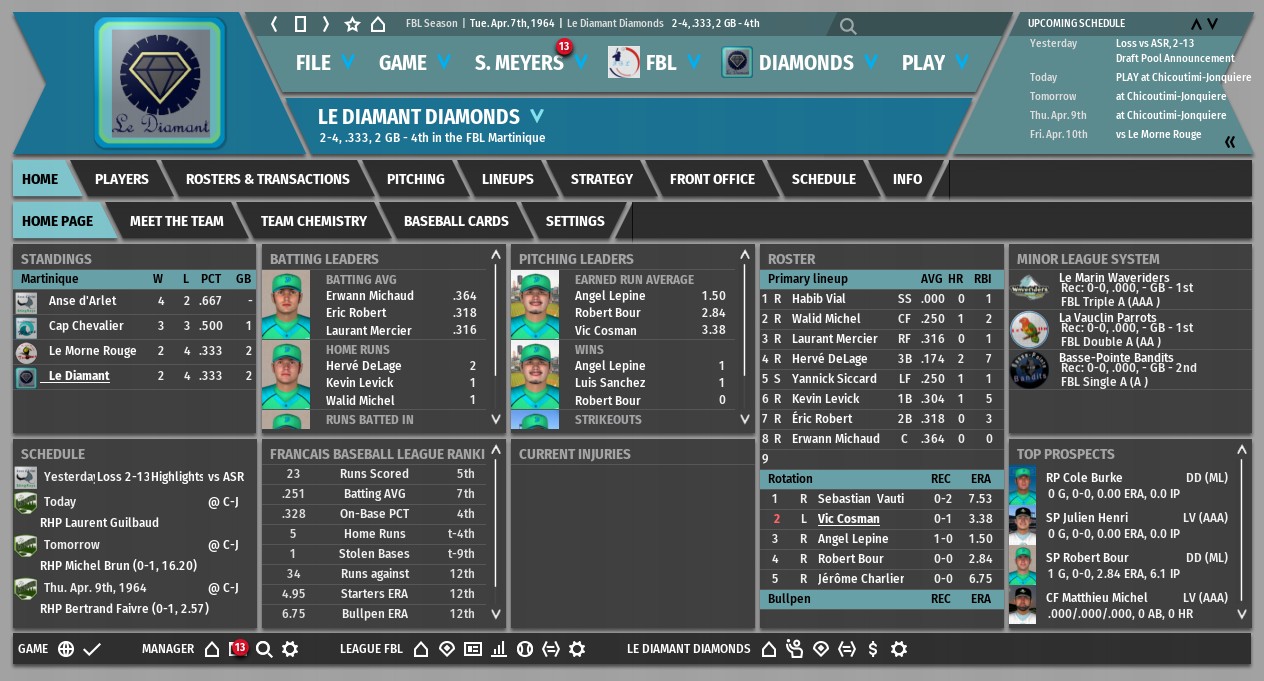Click the baseball icon in League FBL toolbar
This screenshot has height=681, width=1264.
coord(524,649)
